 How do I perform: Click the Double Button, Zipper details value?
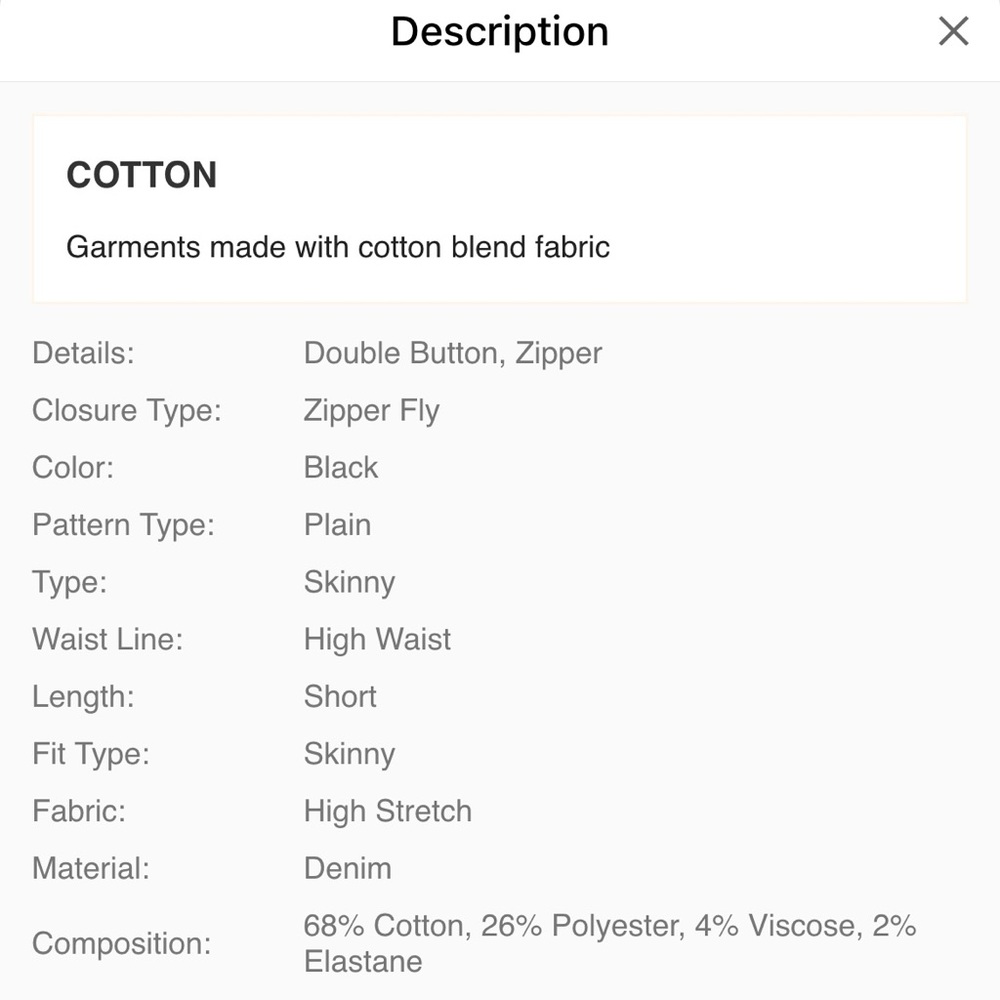click(453, 353)
